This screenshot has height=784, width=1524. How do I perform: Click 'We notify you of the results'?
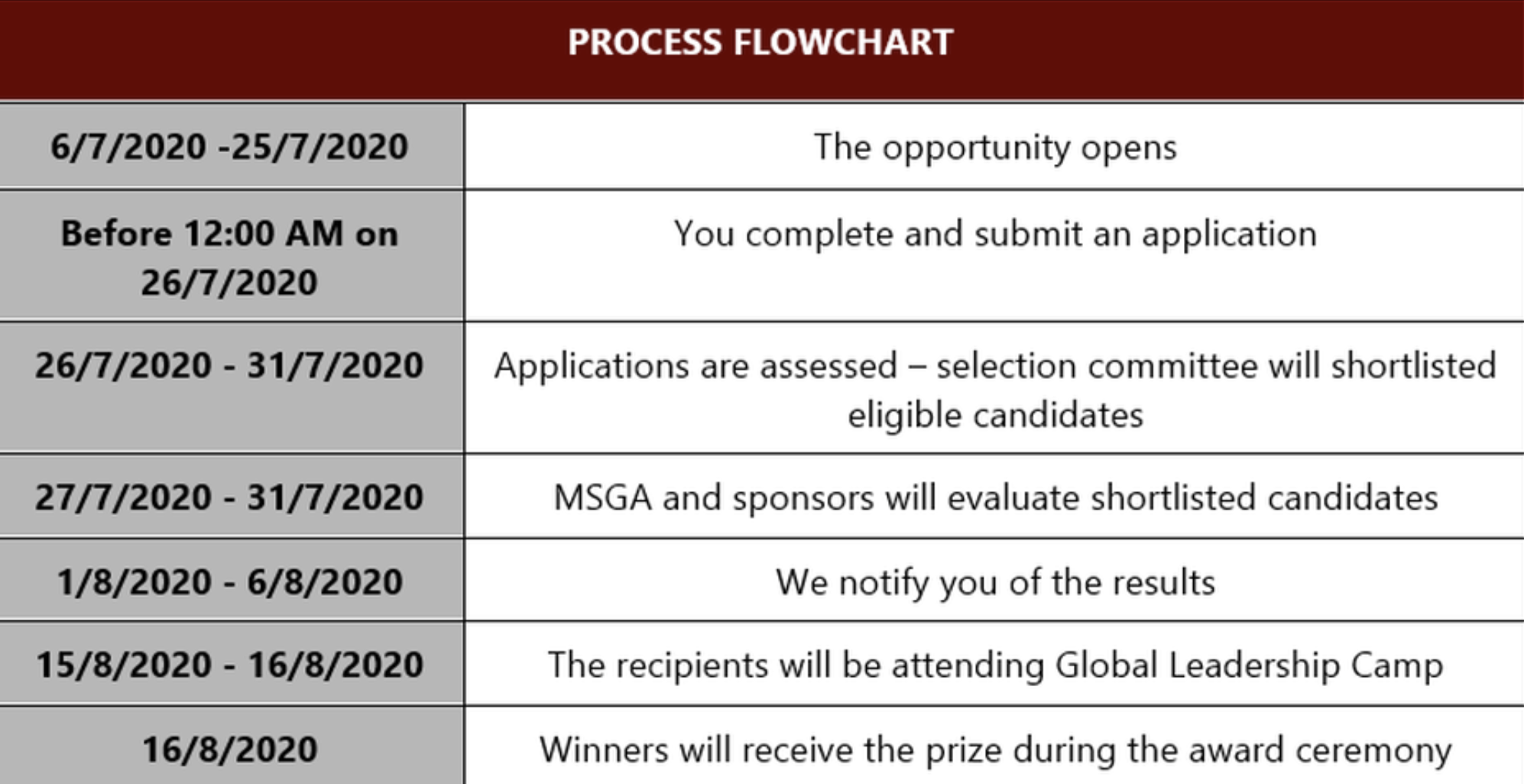click(x=995, y=582)
